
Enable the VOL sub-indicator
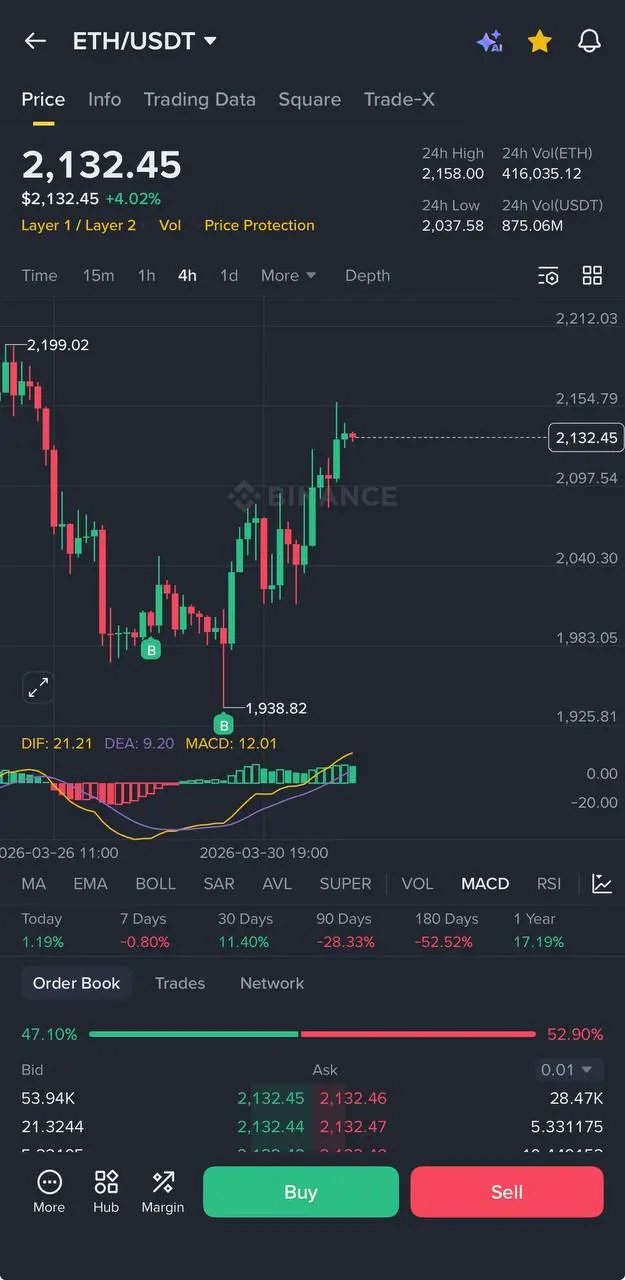tap(417, 884)
